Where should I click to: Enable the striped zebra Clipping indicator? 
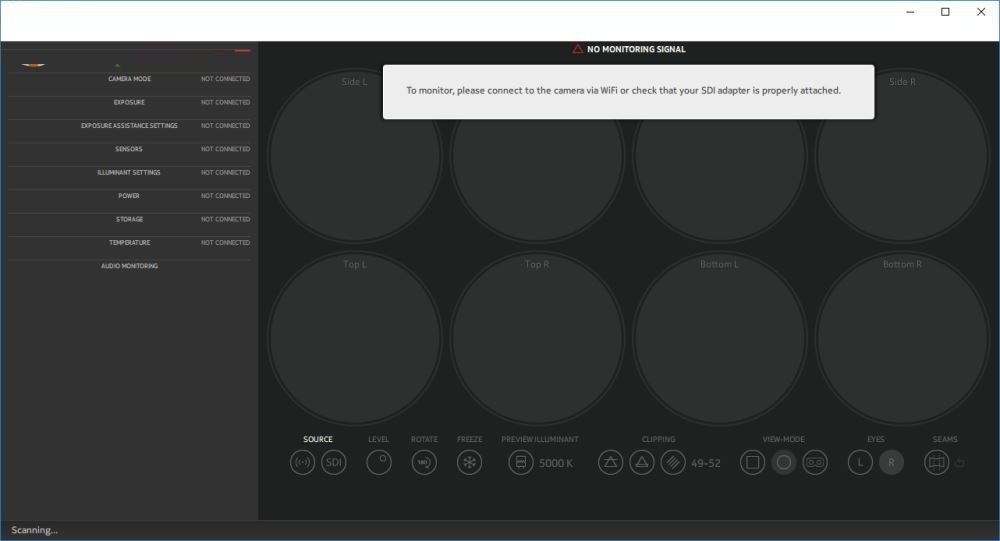673,463
